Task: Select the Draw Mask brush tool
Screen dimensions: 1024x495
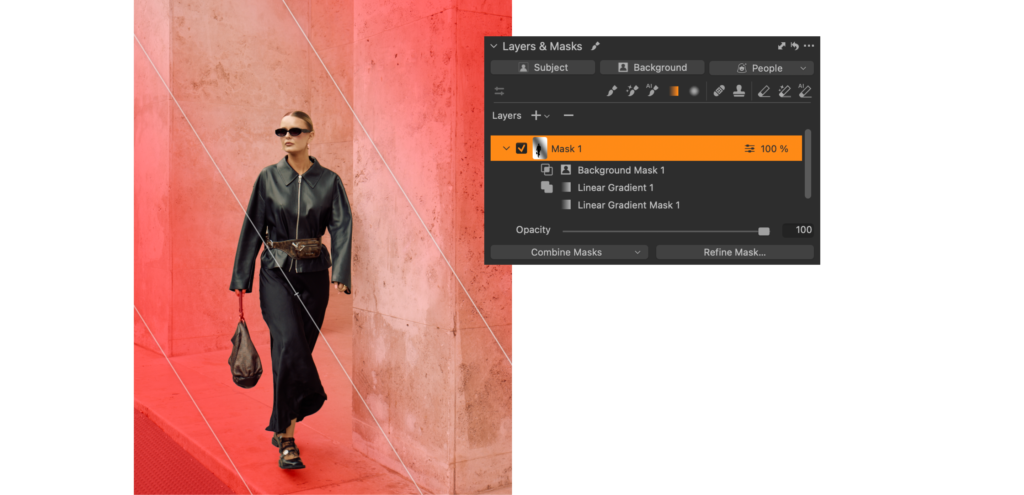Action: click(x=612, y=91)
